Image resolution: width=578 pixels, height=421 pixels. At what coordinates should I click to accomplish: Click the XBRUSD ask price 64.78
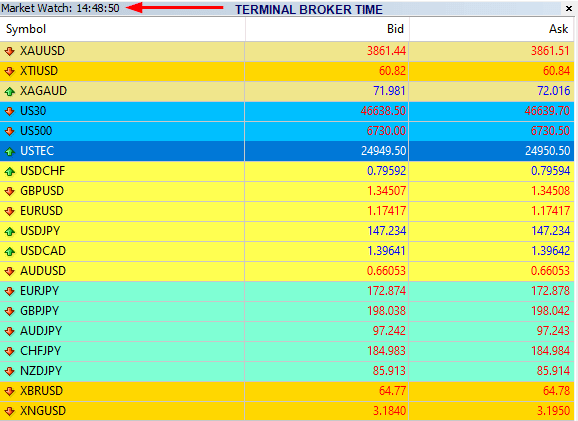pyautogui.click(x=557, y=390)
